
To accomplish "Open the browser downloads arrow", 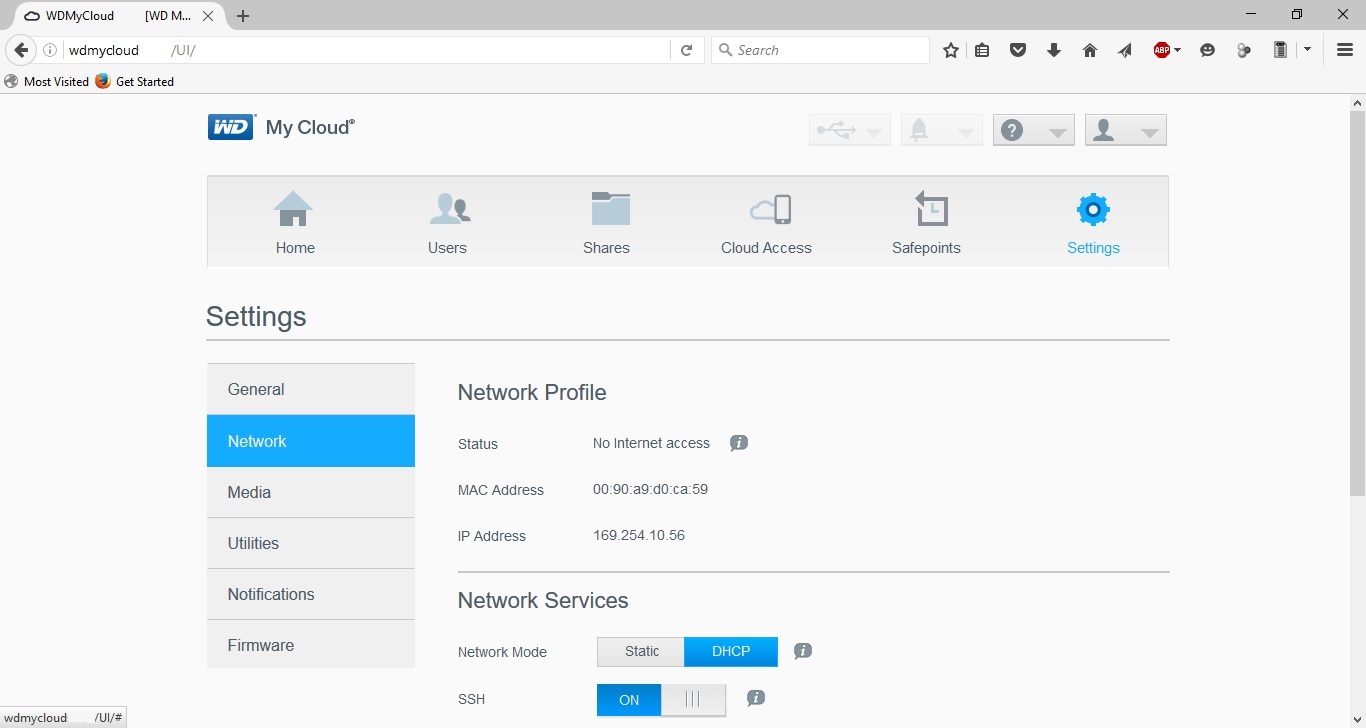I will pyautogui.click(x=1054, y=50).
